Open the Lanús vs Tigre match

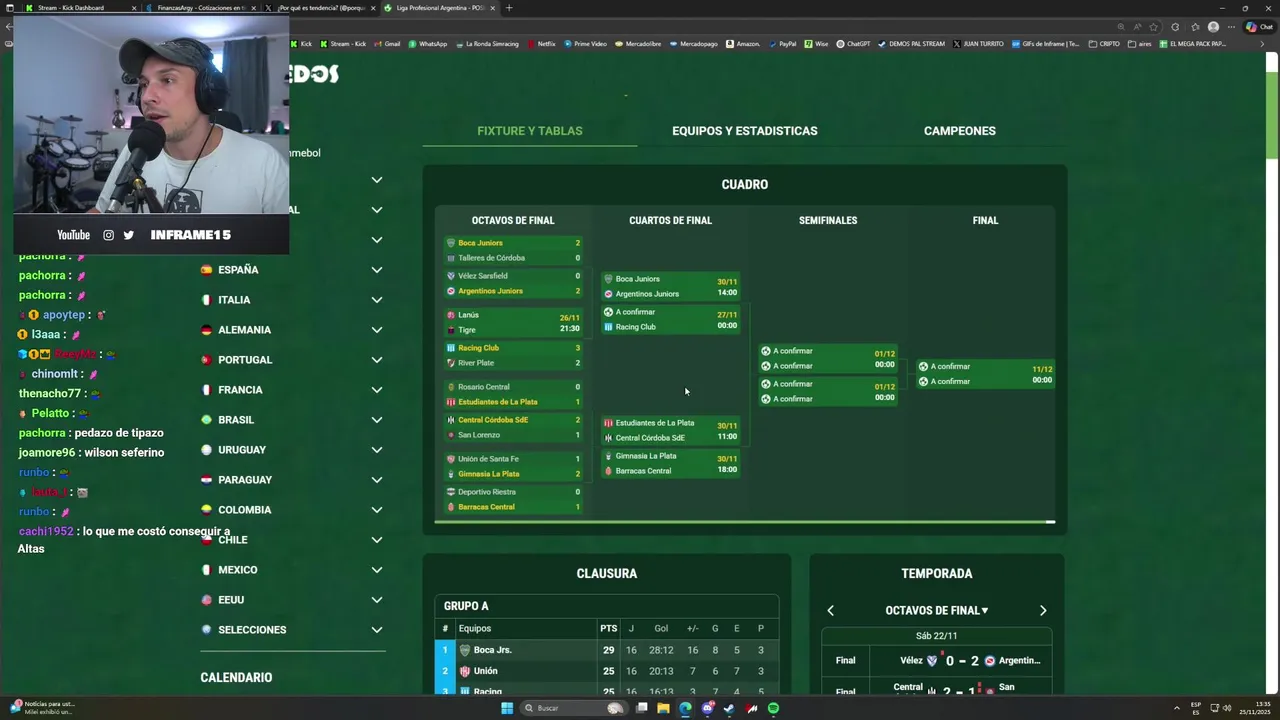tap(514, 322)
